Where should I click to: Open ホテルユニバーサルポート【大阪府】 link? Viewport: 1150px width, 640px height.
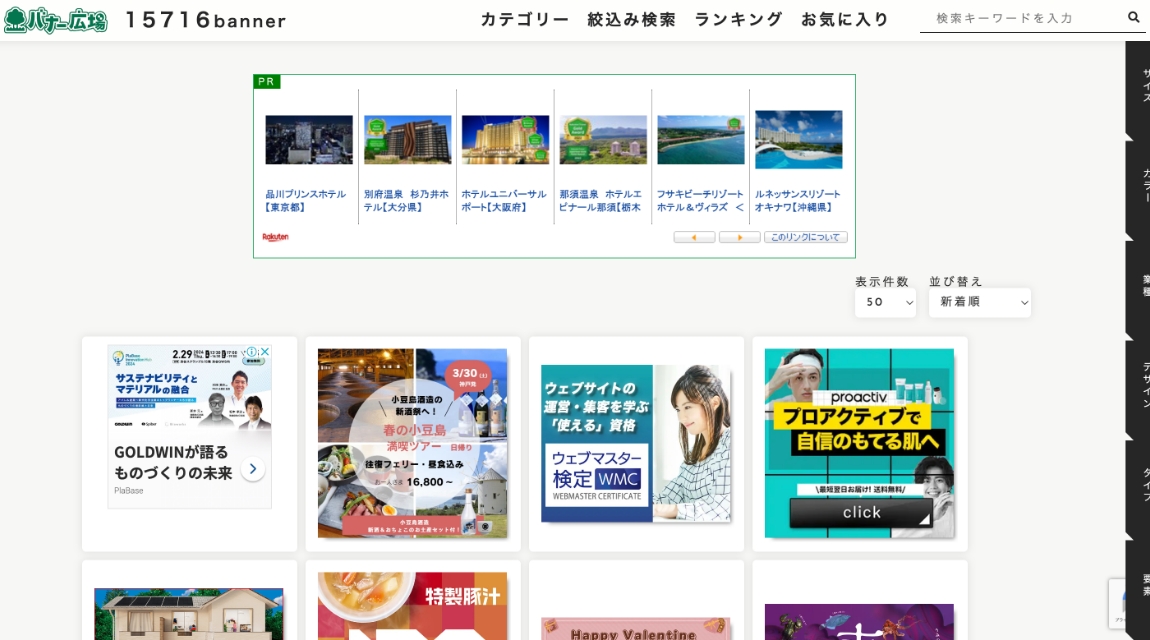[x=504, y=201]
